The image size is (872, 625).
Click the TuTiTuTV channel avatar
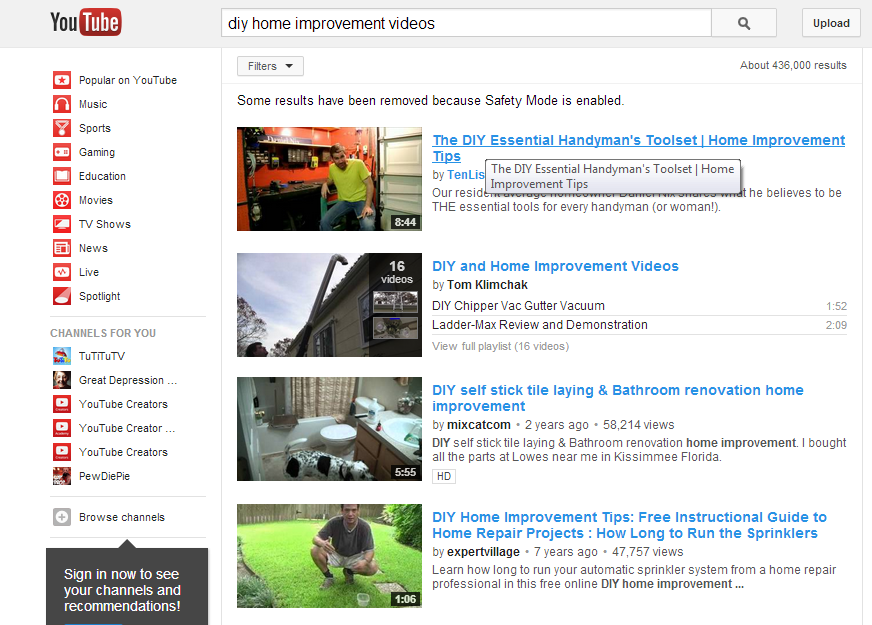click(62, 356)
